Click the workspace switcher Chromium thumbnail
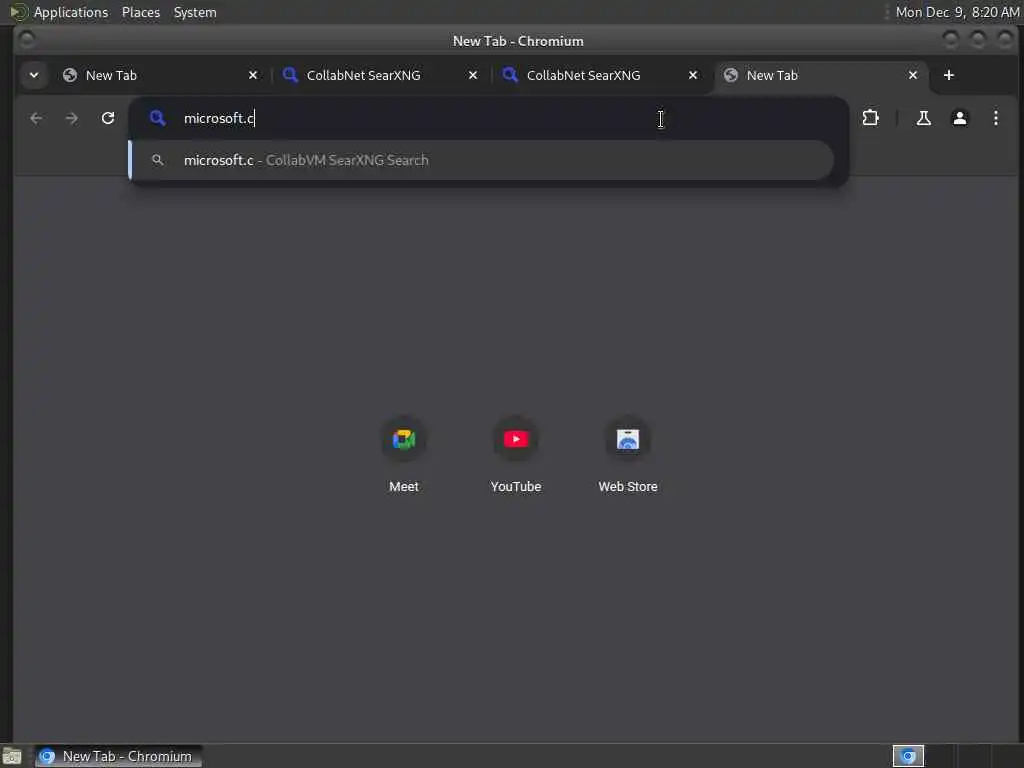The height and width of the screenshot is (768, 1024). coord(908,756)
